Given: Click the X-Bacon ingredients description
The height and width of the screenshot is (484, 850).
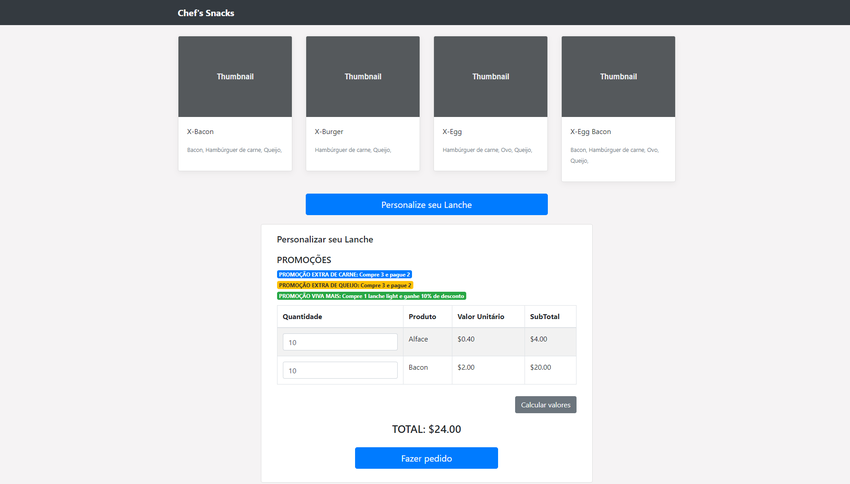Looking at the screenshot, I should coord(234,150).
